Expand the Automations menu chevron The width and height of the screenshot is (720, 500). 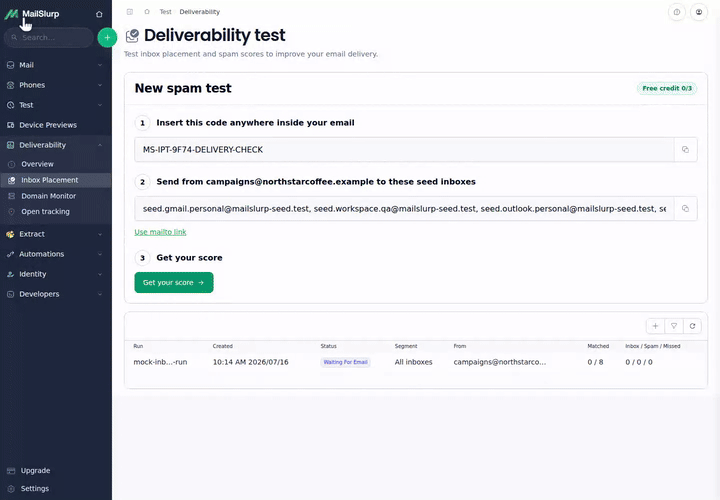point(100,254)
